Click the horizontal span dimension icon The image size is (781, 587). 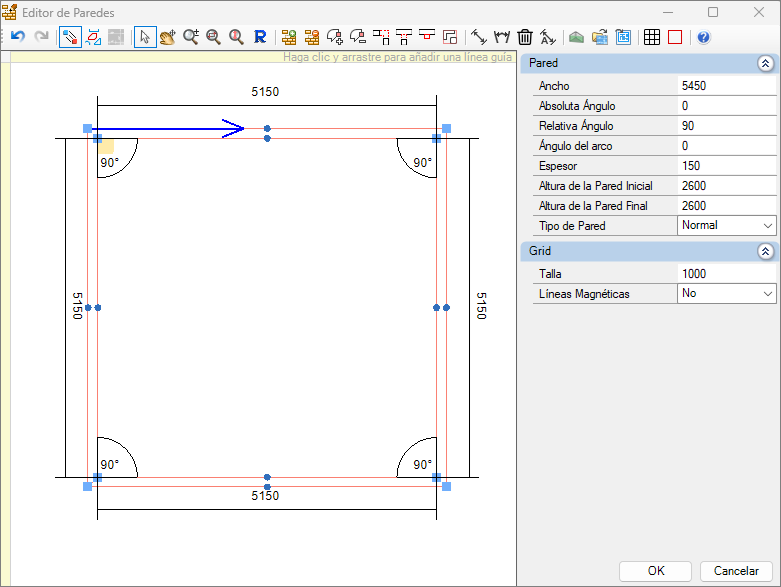tap(502, 37)
